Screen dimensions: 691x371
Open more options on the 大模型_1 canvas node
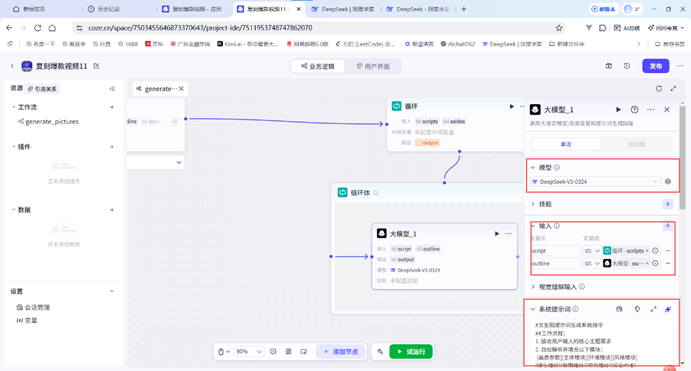coord(508,234)
